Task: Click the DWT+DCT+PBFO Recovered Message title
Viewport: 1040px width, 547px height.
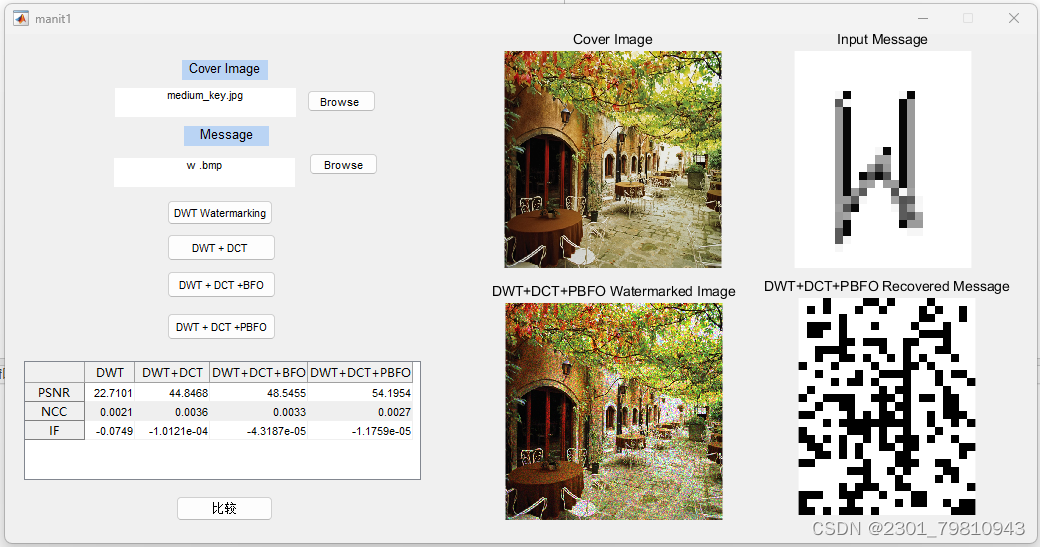Action: pyautogui.click(x=887, y=286)
